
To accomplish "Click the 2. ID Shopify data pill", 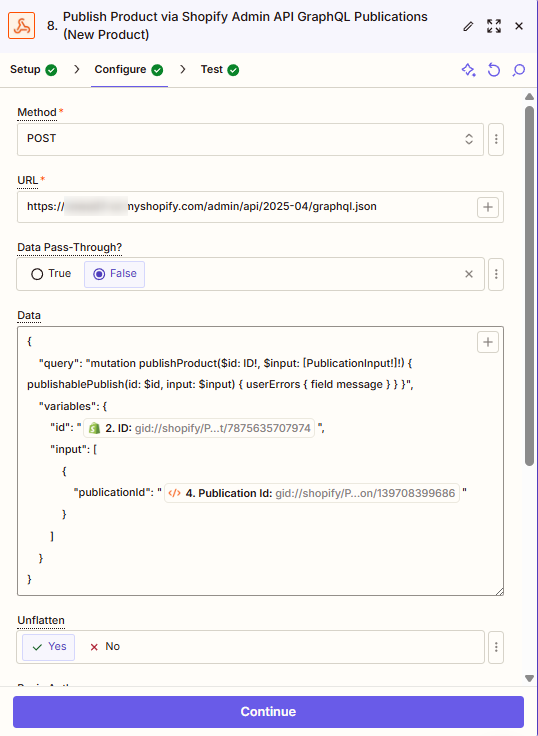I will pos(199,428).
